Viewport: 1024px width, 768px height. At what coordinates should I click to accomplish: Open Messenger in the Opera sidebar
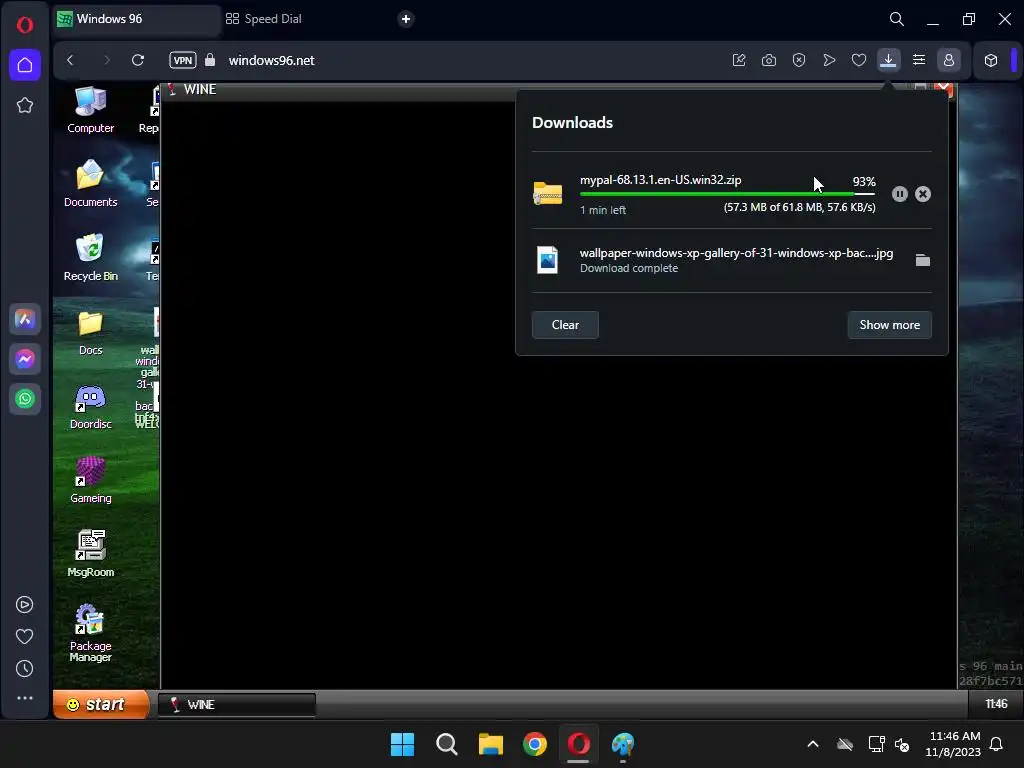coord(25,359)
